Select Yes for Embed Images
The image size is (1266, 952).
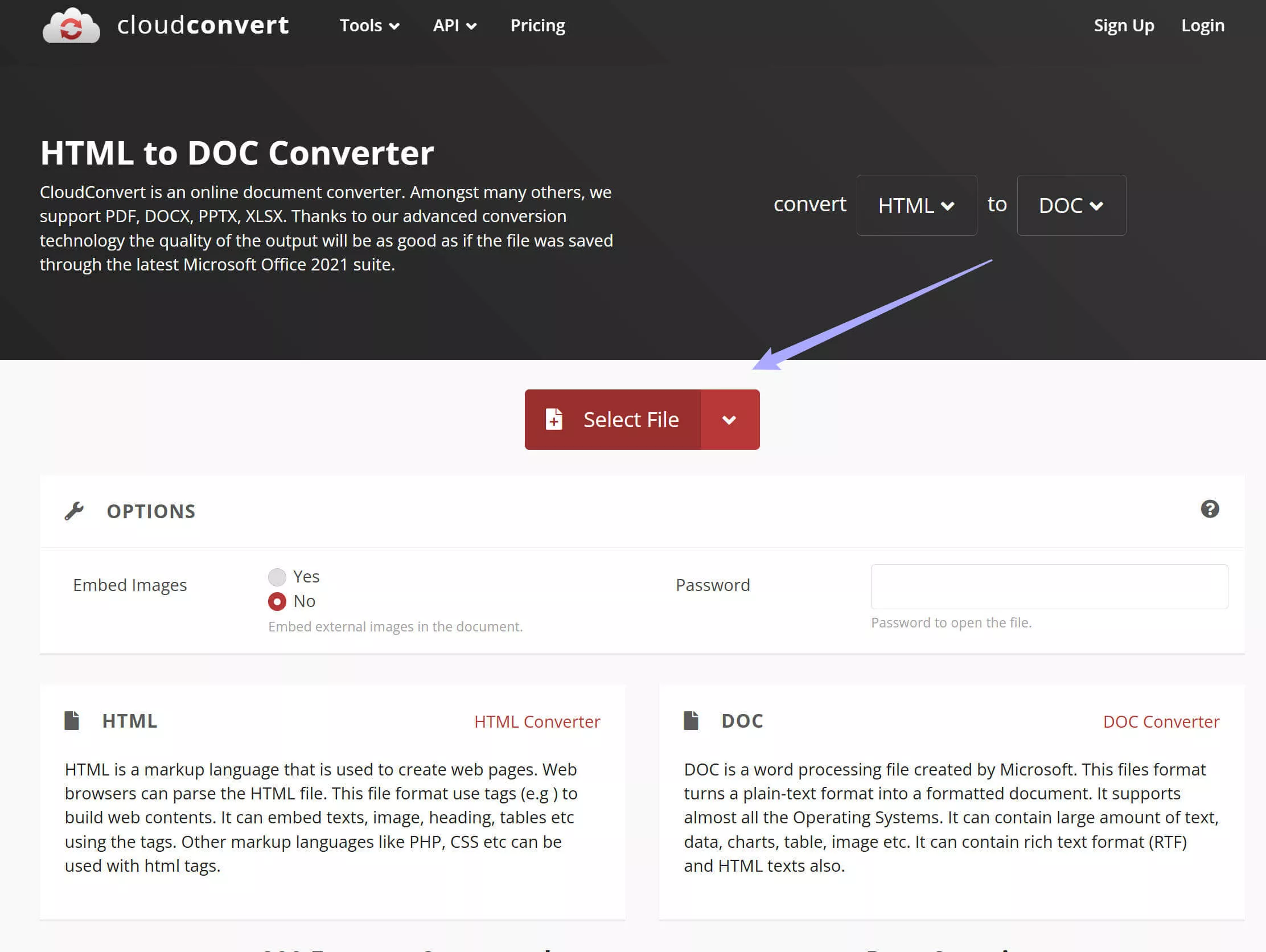(x=277, y=576)
